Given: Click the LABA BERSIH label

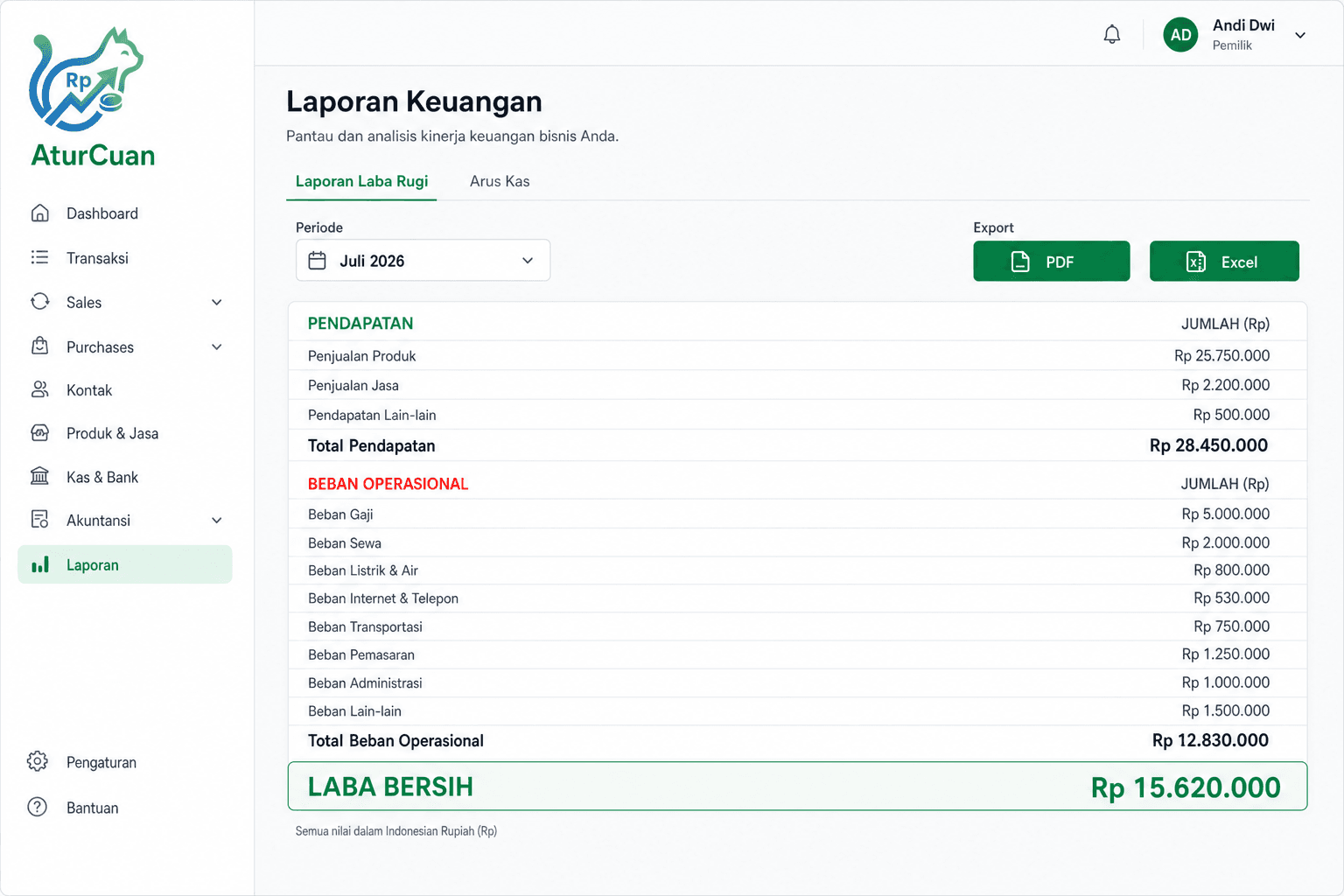Looking at the screenshot, I should pyautogui.click(x=390, y=787).
